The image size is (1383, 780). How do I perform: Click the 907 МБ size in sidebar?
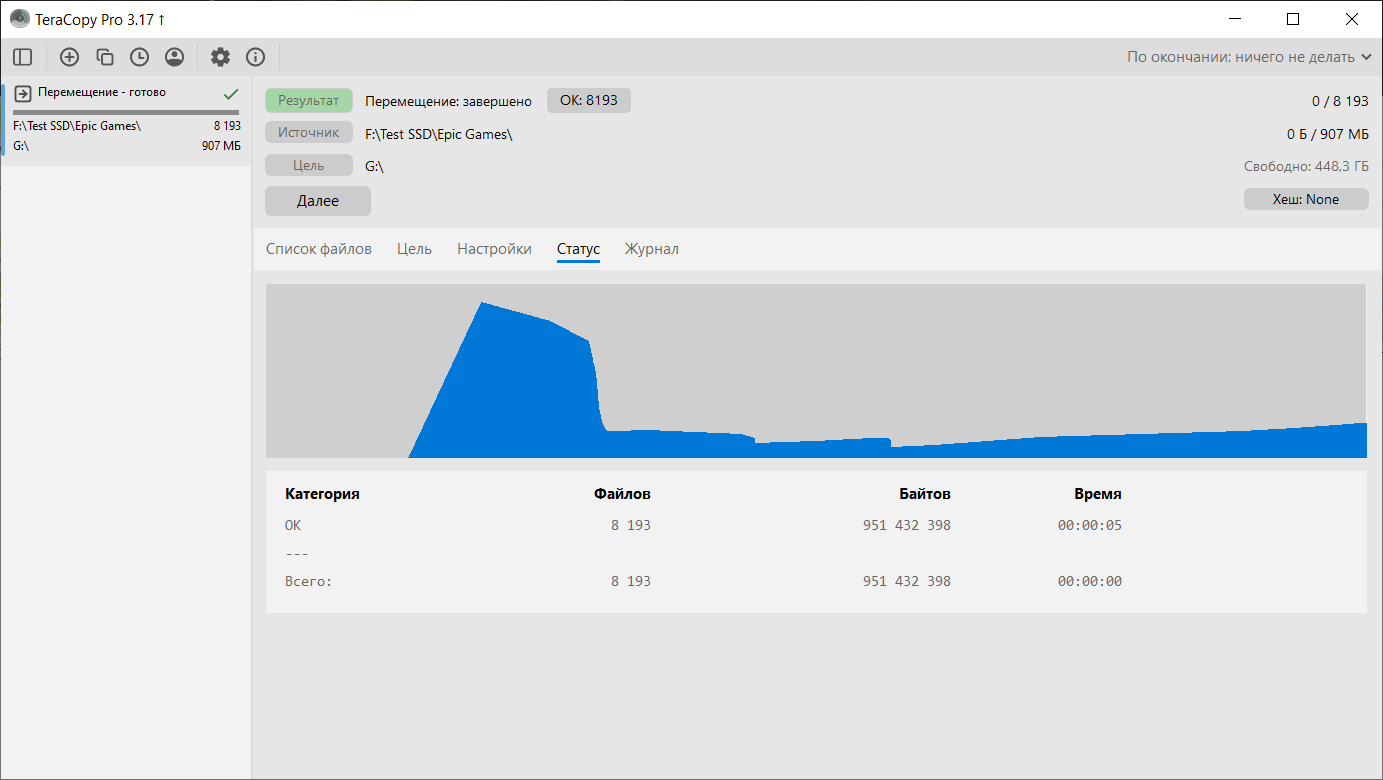pyautogui.click(x=221, y=146)
